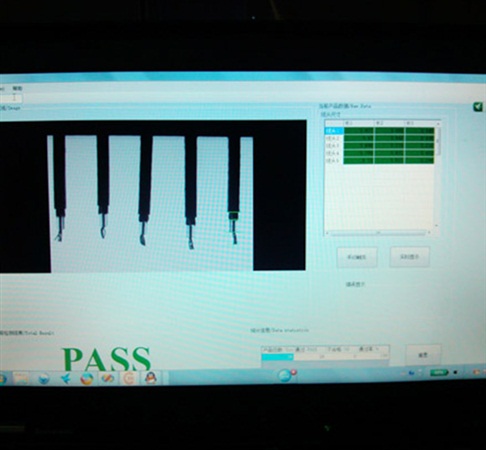This screenshot has height=450, width=486.
Task: Select the second row label in data table
Action: (x=334, y=138)
